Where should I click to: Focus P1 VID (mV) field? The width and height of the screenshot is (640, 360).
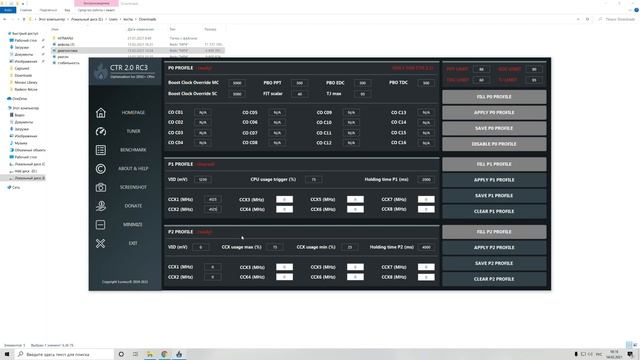tap(203, 180)
